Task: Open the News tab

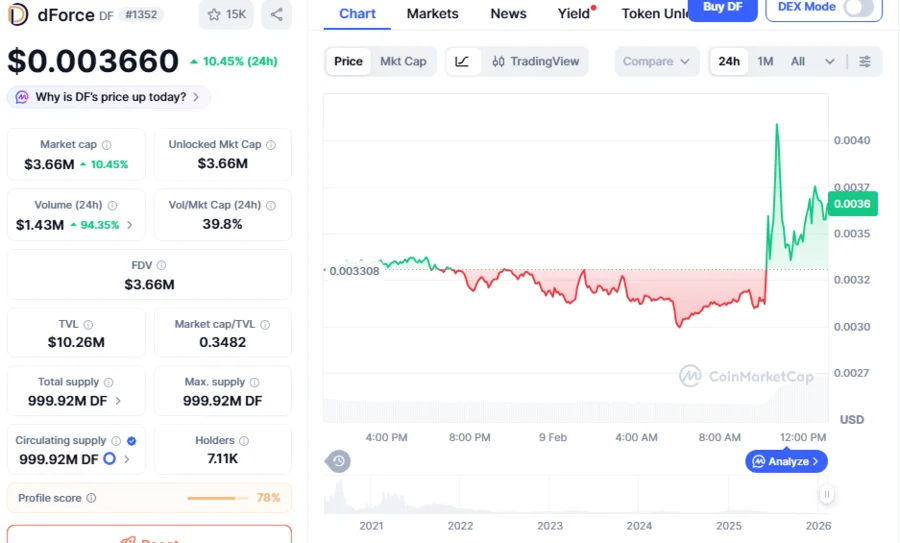Action: point(508,13)
